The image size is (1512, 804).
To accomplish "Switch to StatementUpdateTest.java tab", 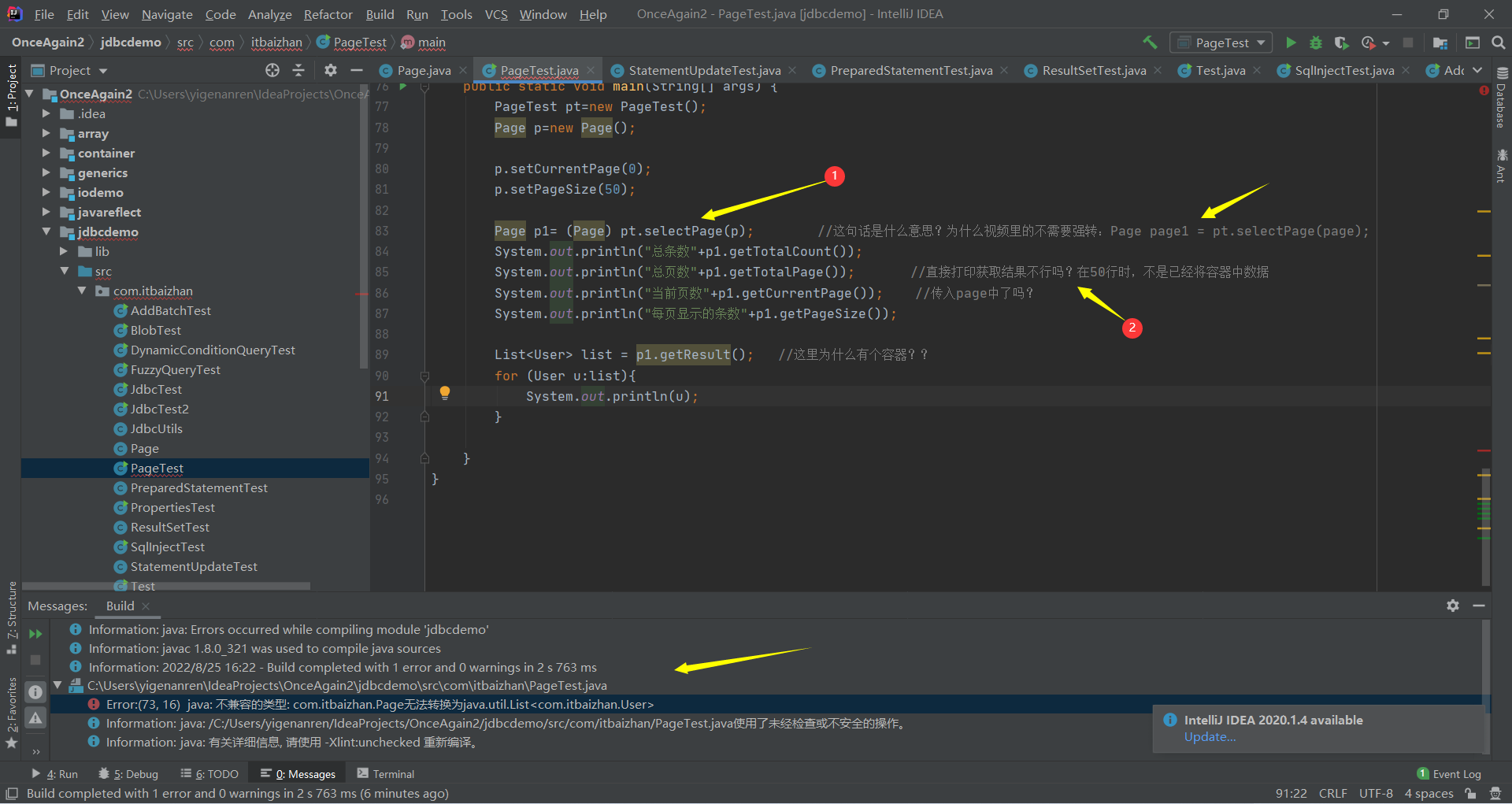I will coord(704,71).
